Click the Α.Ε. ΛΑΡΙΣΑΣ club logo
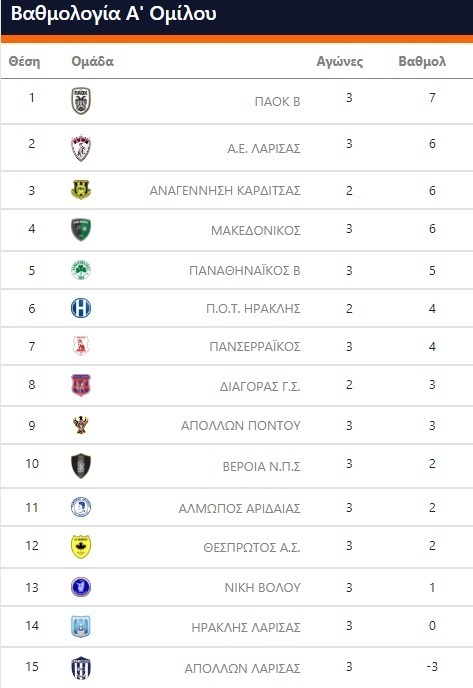Screen dimensions: 473x688 [x=81, y=148]
